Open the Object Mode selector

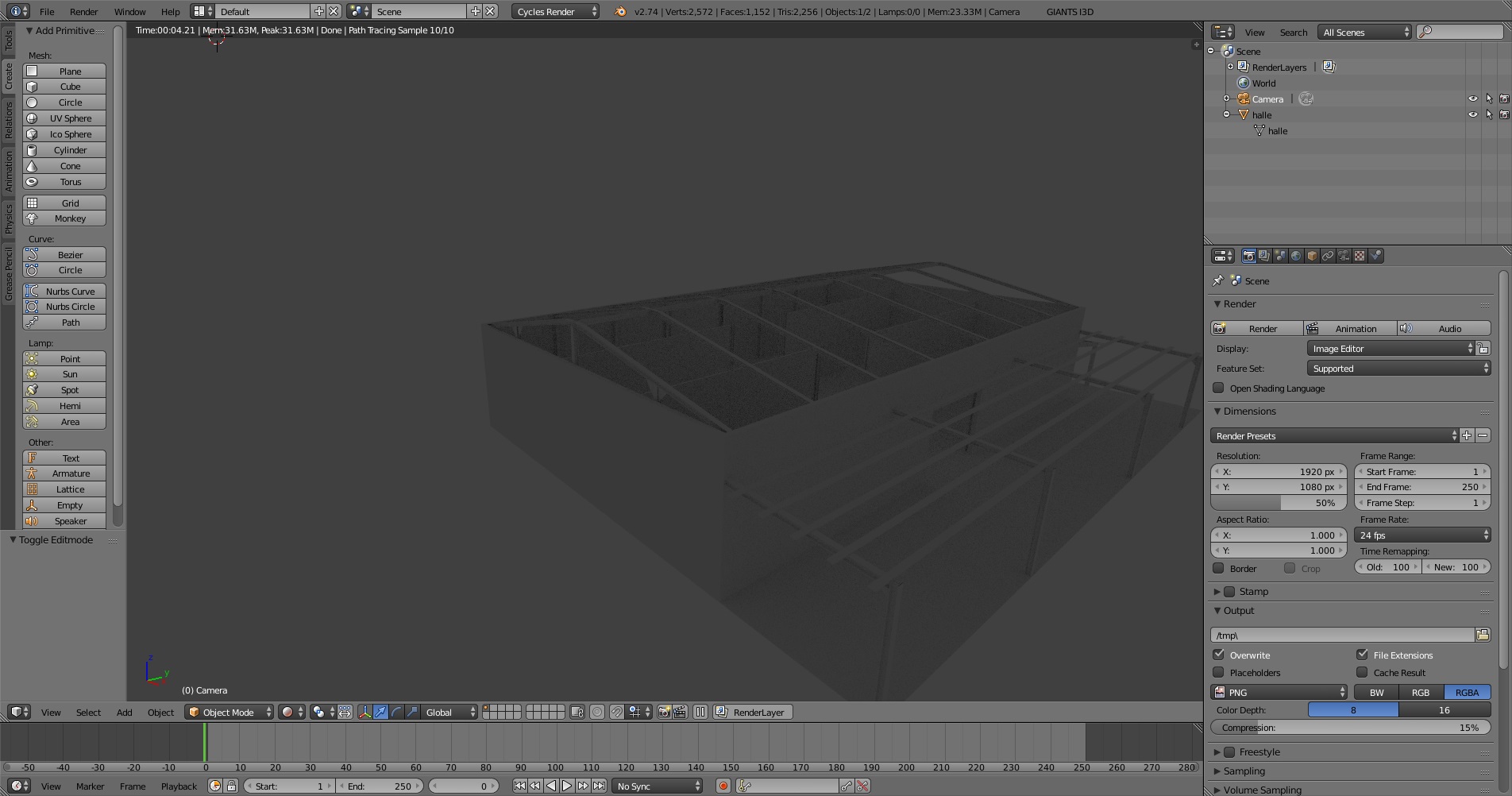pos(229,712)
